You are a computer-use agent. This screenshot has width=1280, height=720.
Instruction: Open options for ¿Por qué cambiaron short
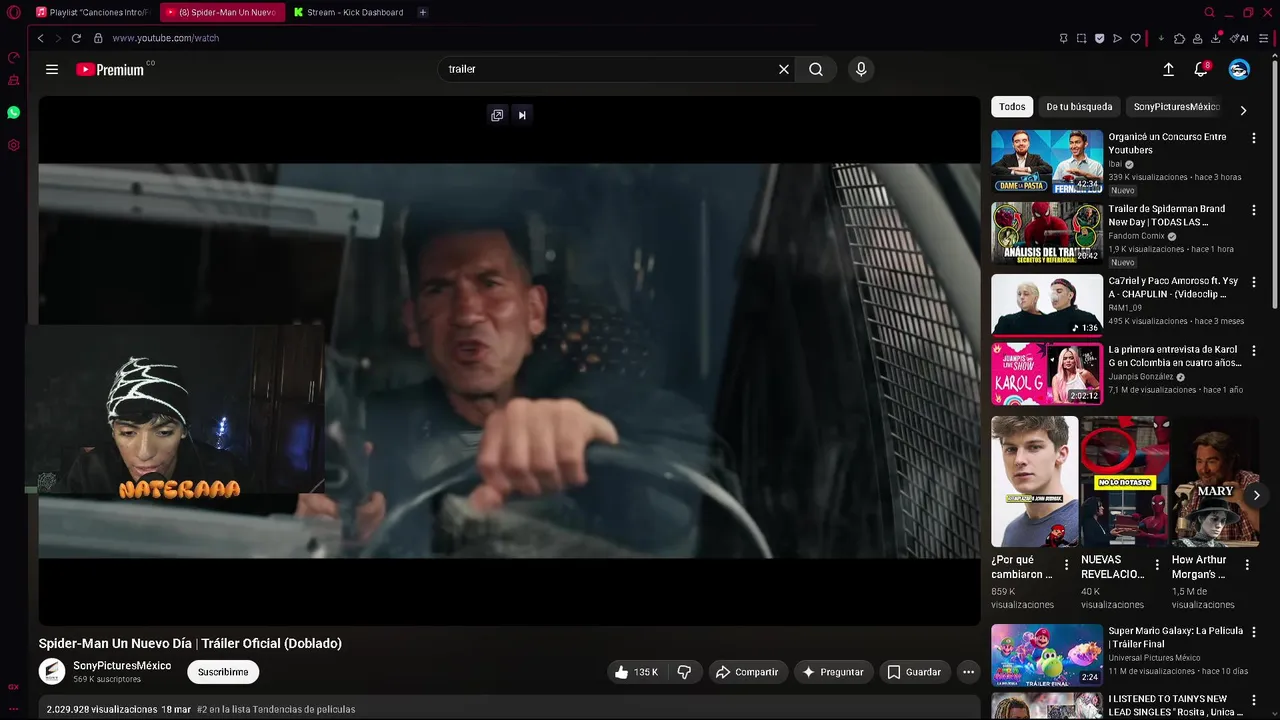point(1066,565)
